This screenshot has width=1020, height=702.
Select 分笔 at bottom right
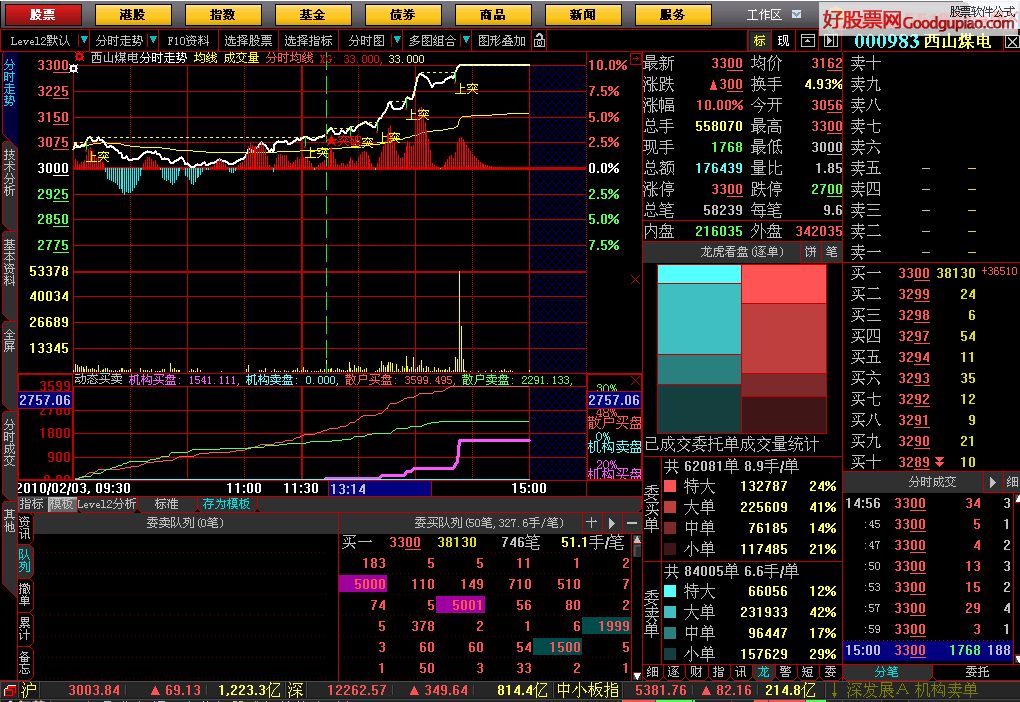887,671
